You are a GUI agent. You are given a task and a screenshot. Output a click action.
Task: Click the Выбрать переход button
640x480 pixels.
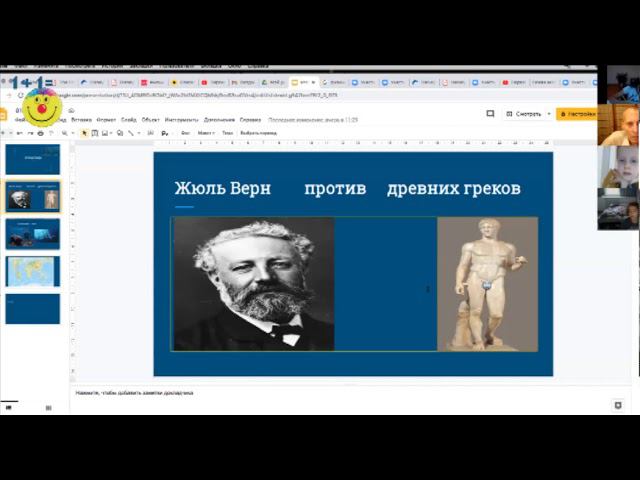click(x=258, y=133)
